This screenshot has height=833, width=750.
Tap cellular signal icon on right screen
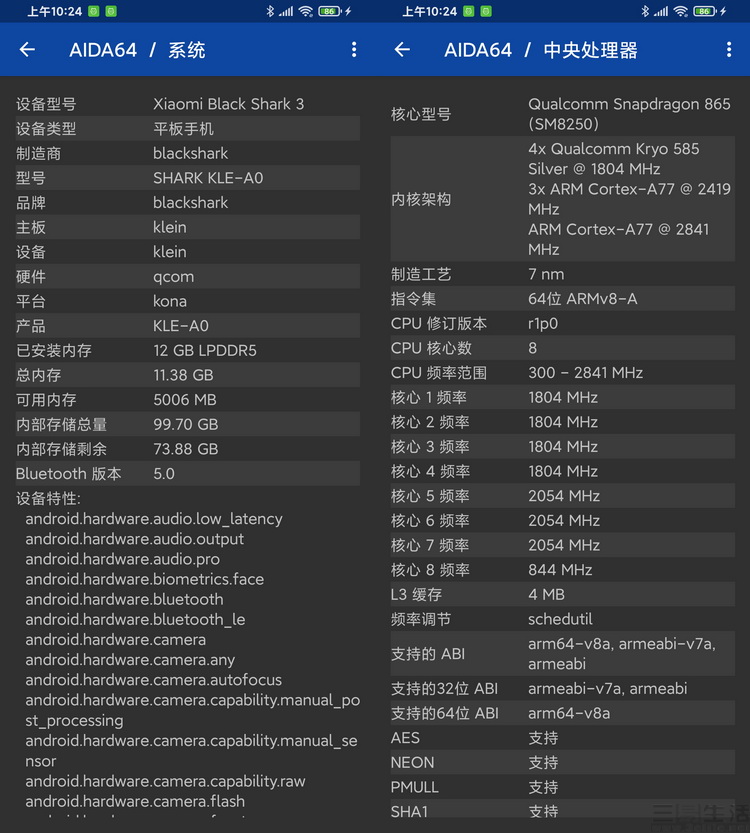point(661,11)
